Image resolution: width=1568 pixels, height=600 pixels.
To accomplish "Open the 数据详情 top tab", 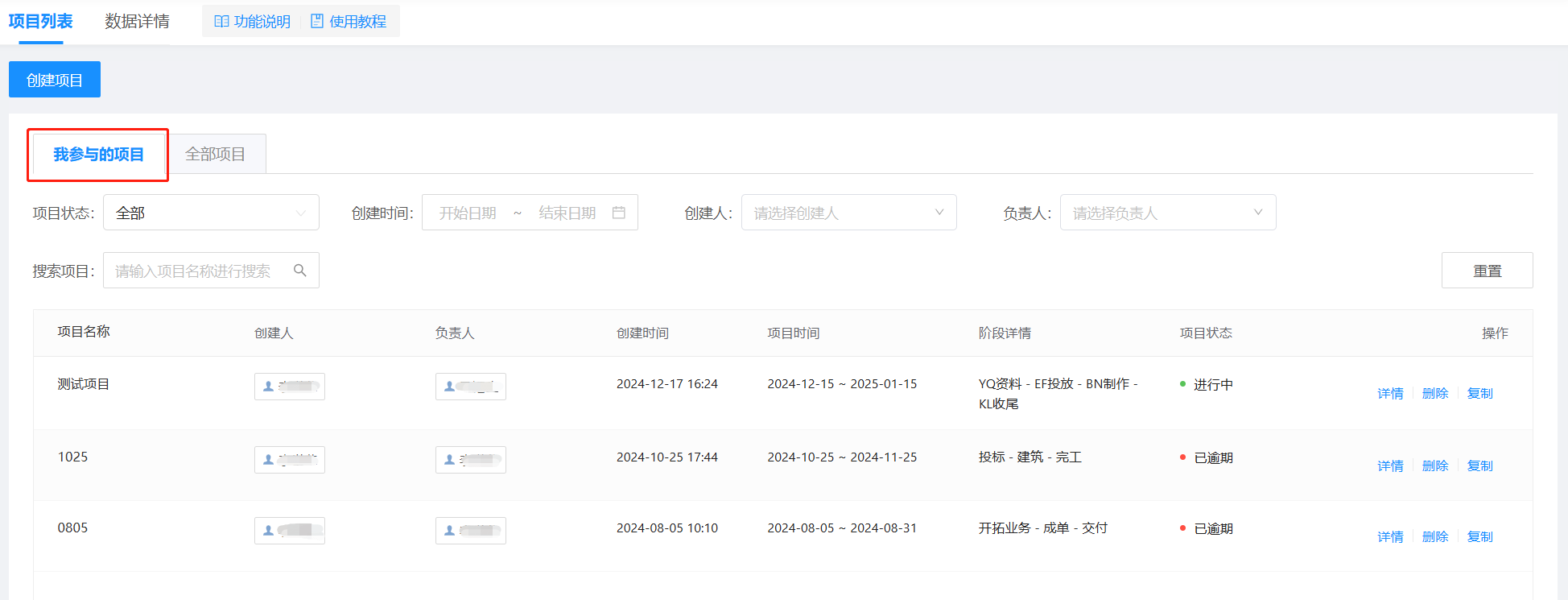I will click(137, 22).
